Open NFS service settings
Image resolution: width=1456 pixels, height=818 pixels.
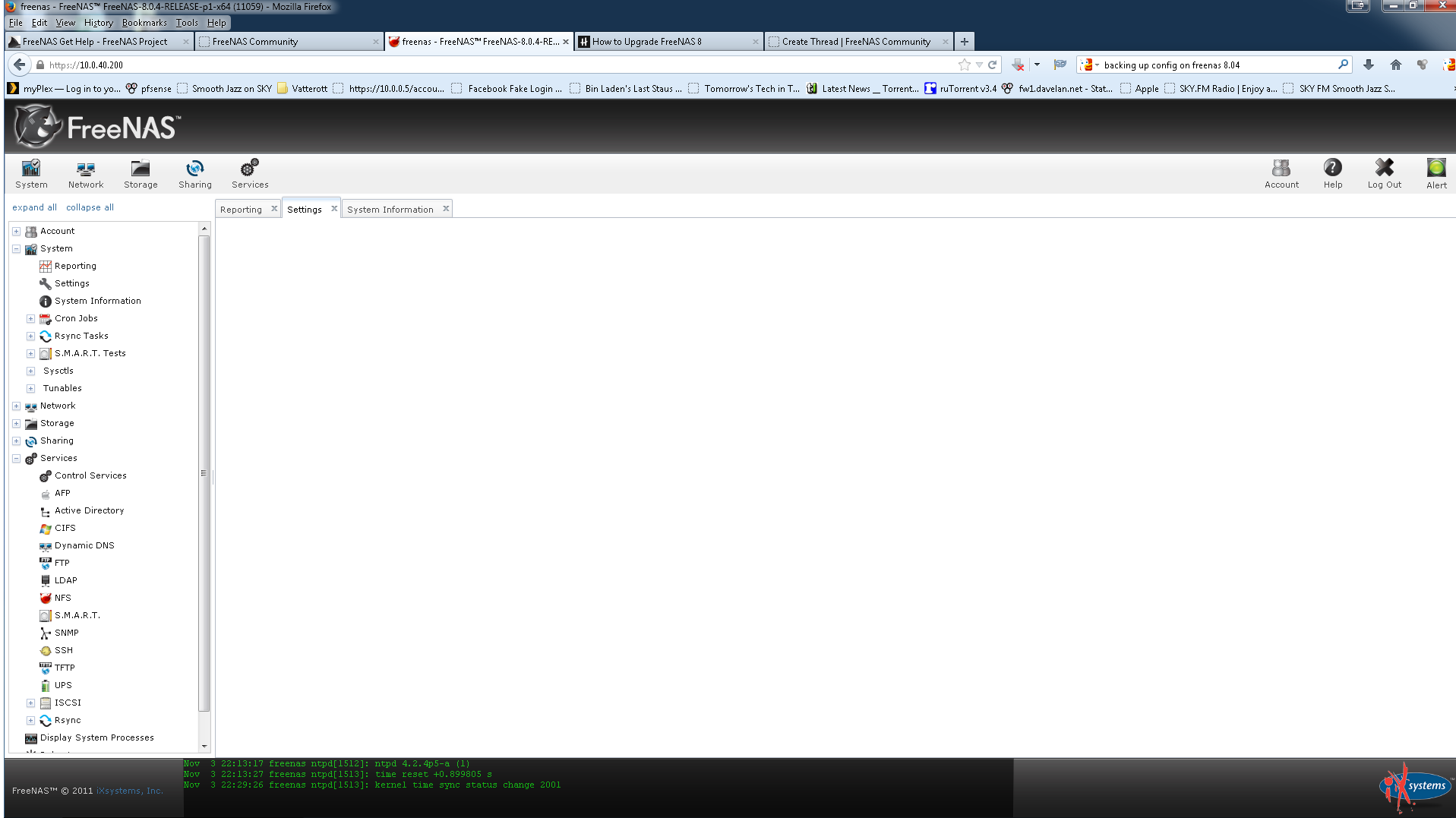(x=62, y=598)
